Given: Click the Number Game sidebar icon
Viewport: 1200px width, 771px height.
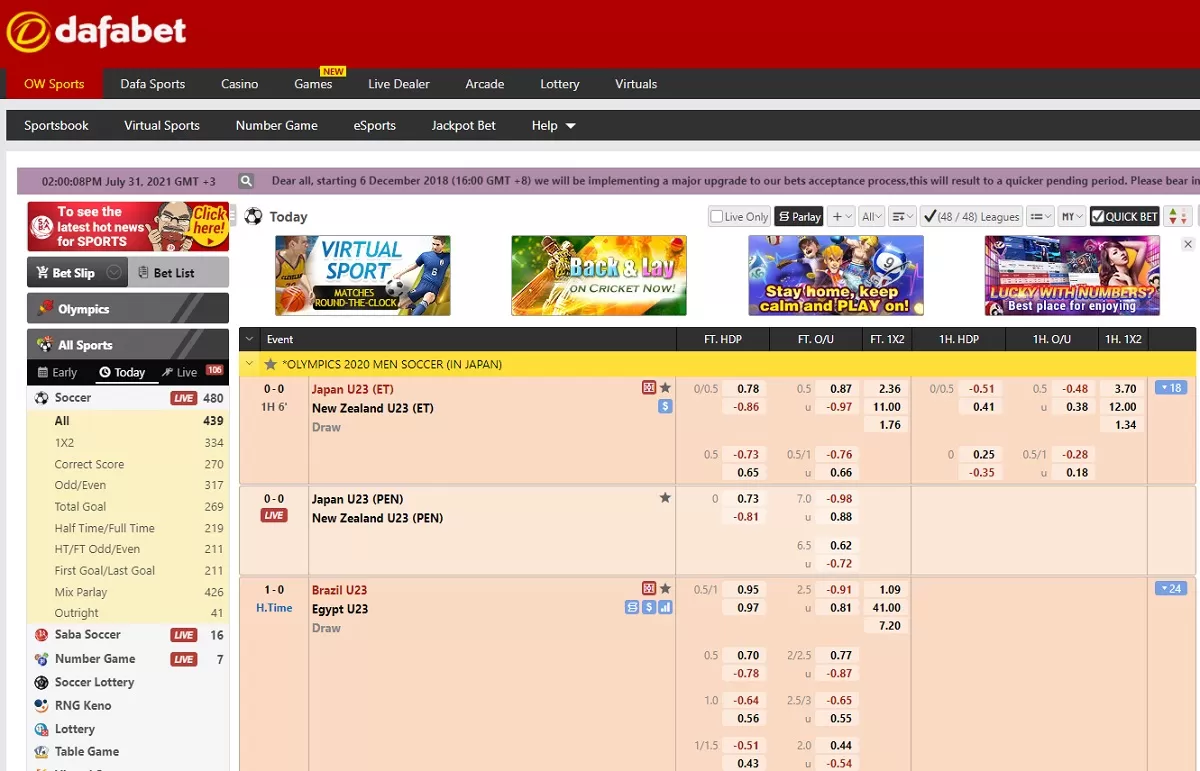Looking at the screenshot, I should pos(41,659).
